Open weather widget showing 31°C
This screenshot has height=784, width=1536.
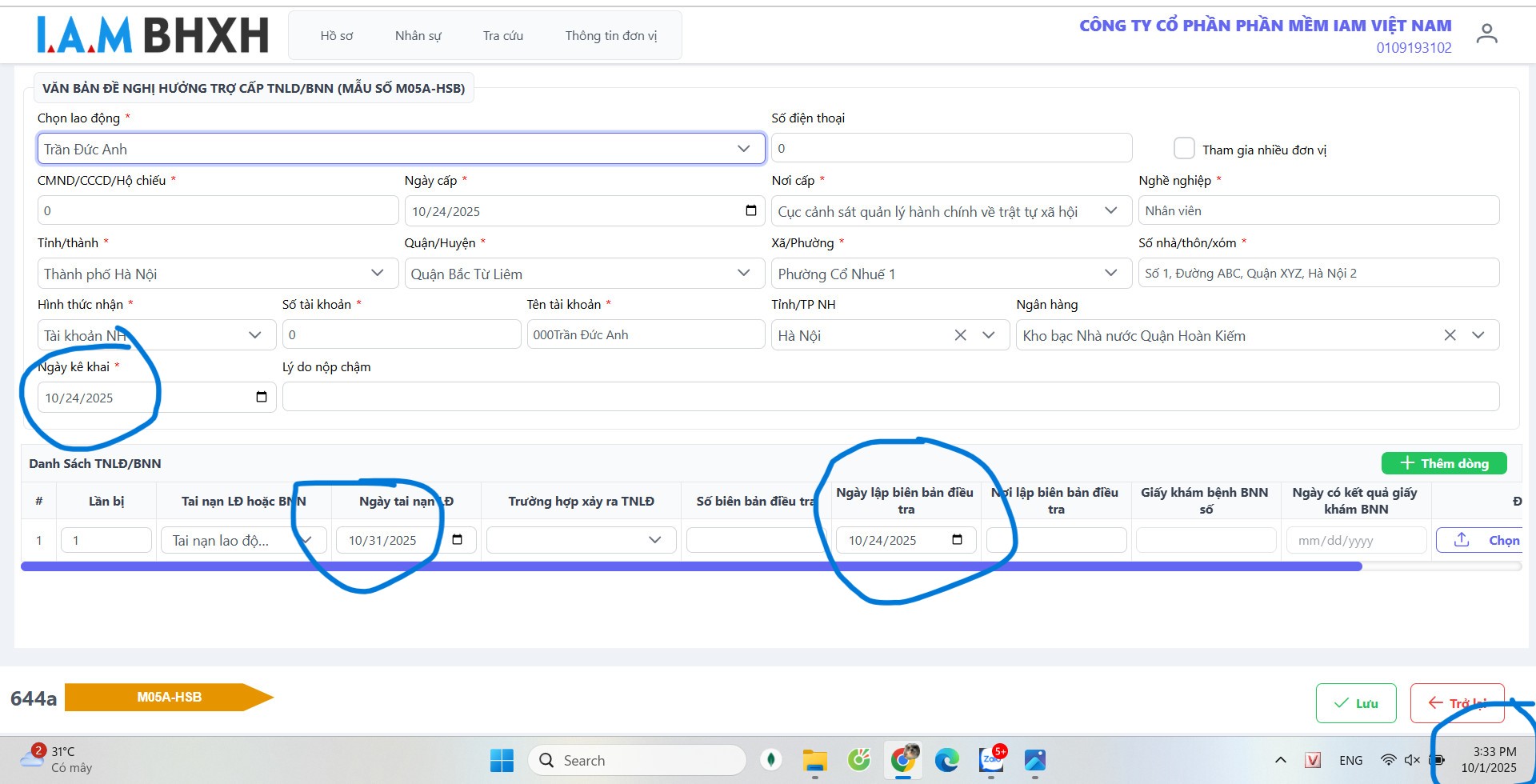tap(56, 759)
